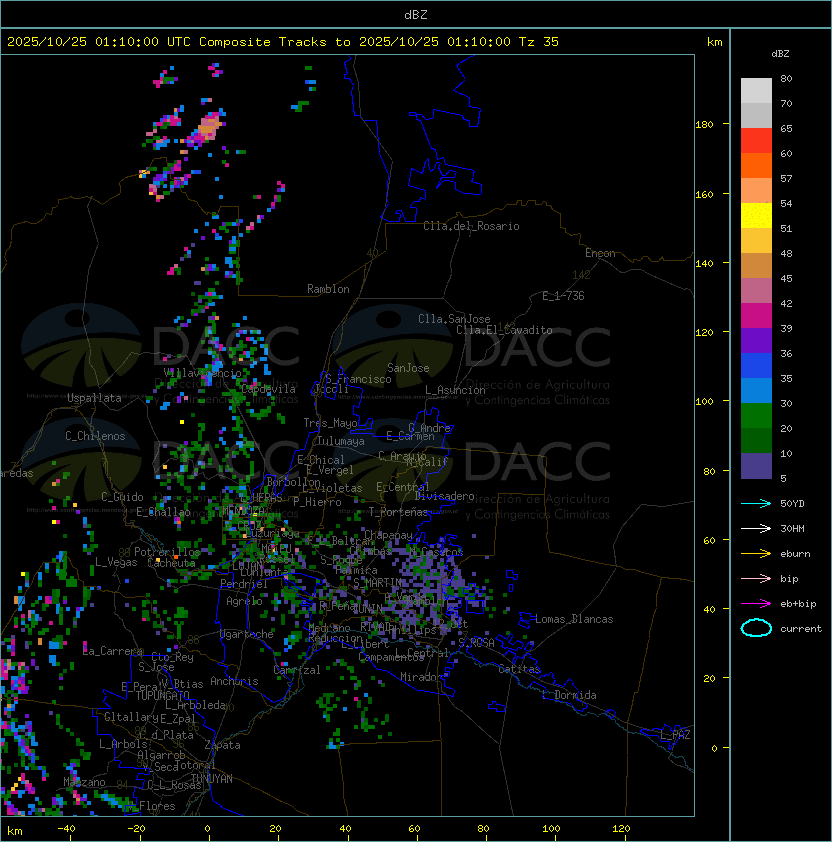The image size is (832, 842).
Task: Click the orange-pink storm cell near top of radar
Action: click(208, 127)
